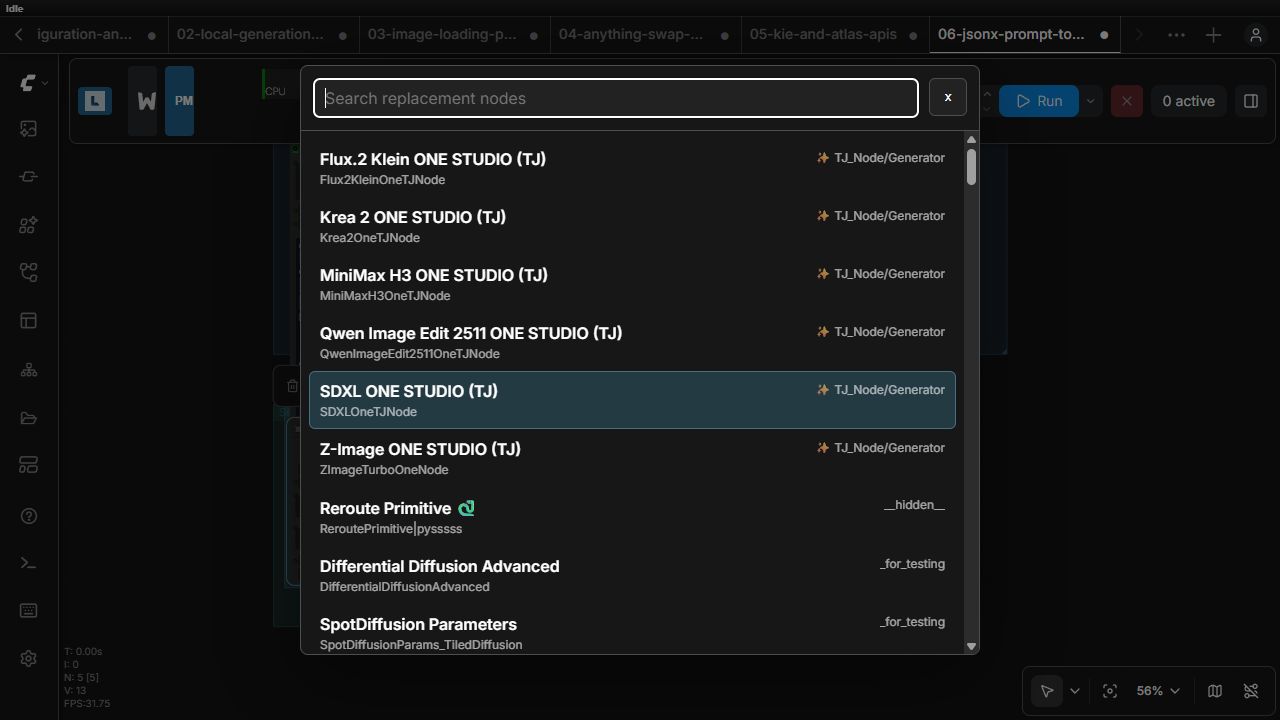Viewport: 1280px width, 720px height.
Task: Click the open folder sidebar icon
Action: [x=28, y=418]
